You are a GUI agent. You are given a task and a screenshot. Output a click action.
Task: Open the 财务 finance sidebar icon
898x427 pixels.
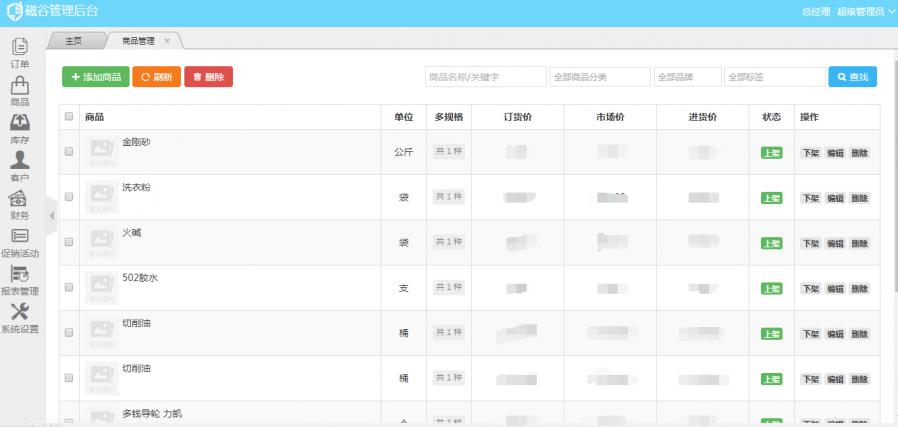19,198
